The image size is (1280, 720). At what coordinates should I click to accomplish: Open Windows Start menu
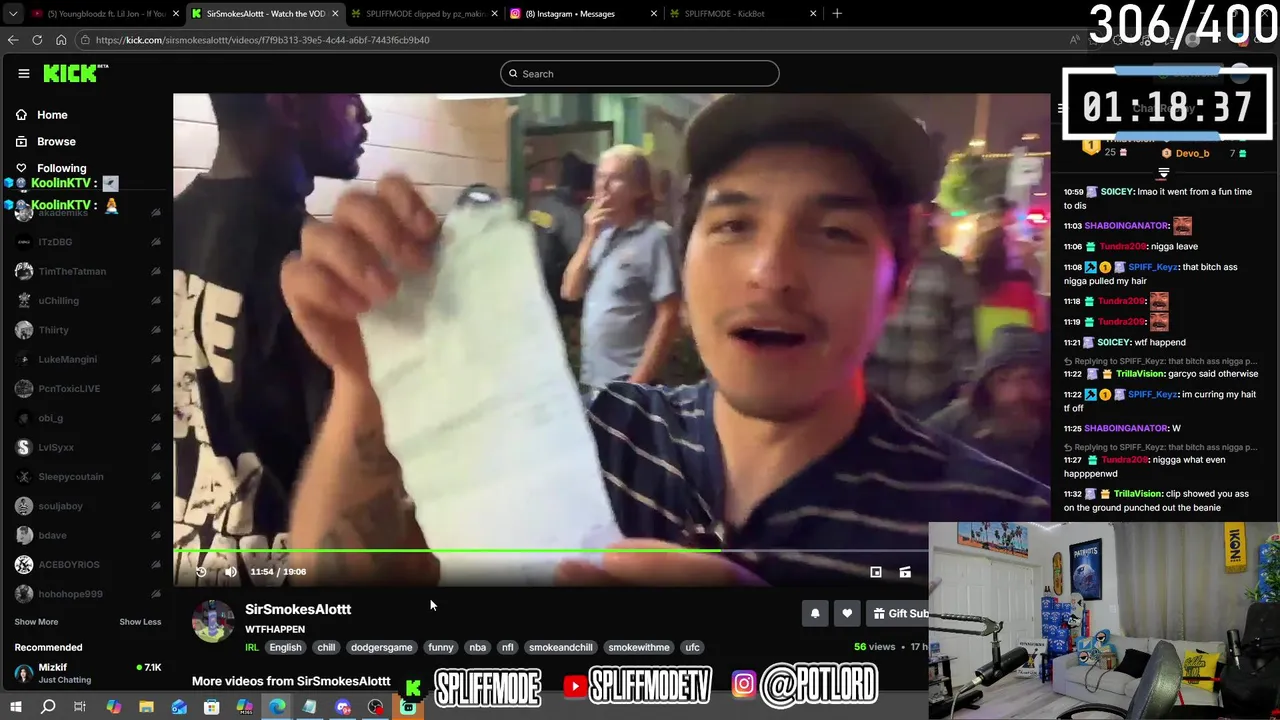15,707
